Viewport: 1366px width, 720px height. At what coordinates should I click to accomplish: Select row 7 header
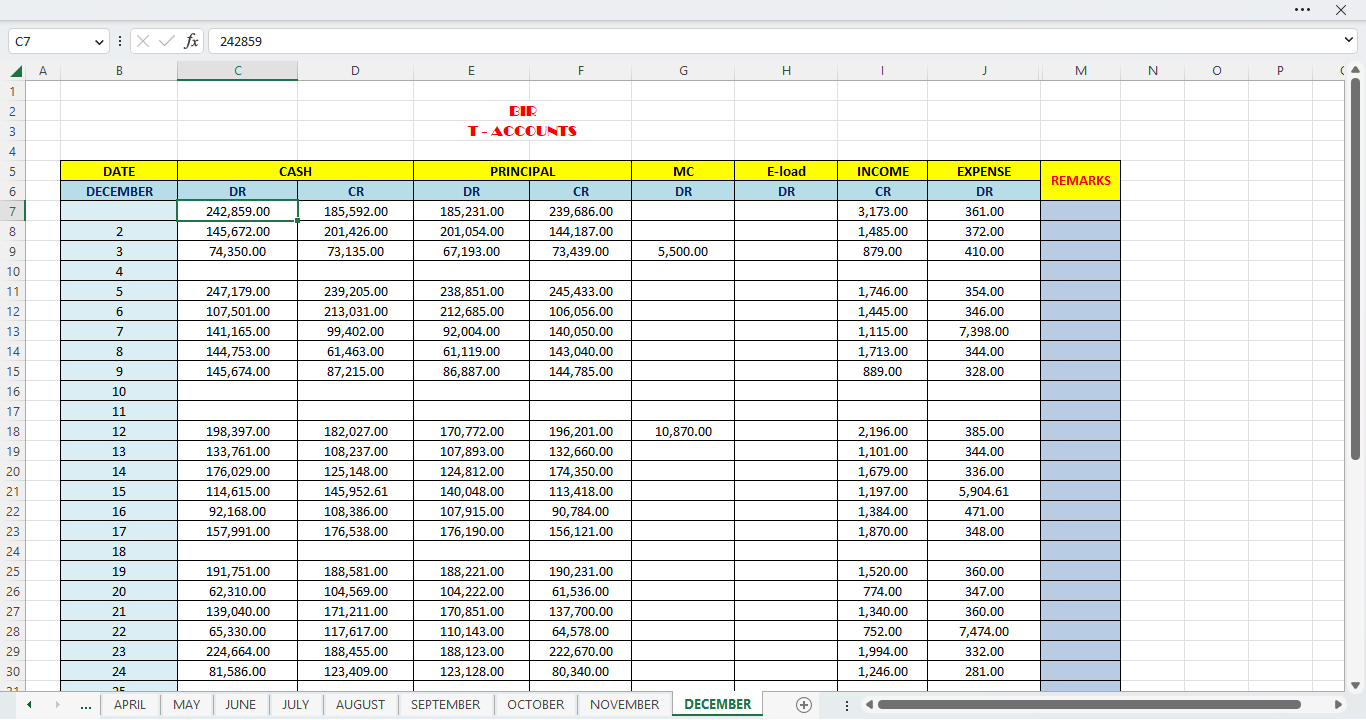click(12, 211)
